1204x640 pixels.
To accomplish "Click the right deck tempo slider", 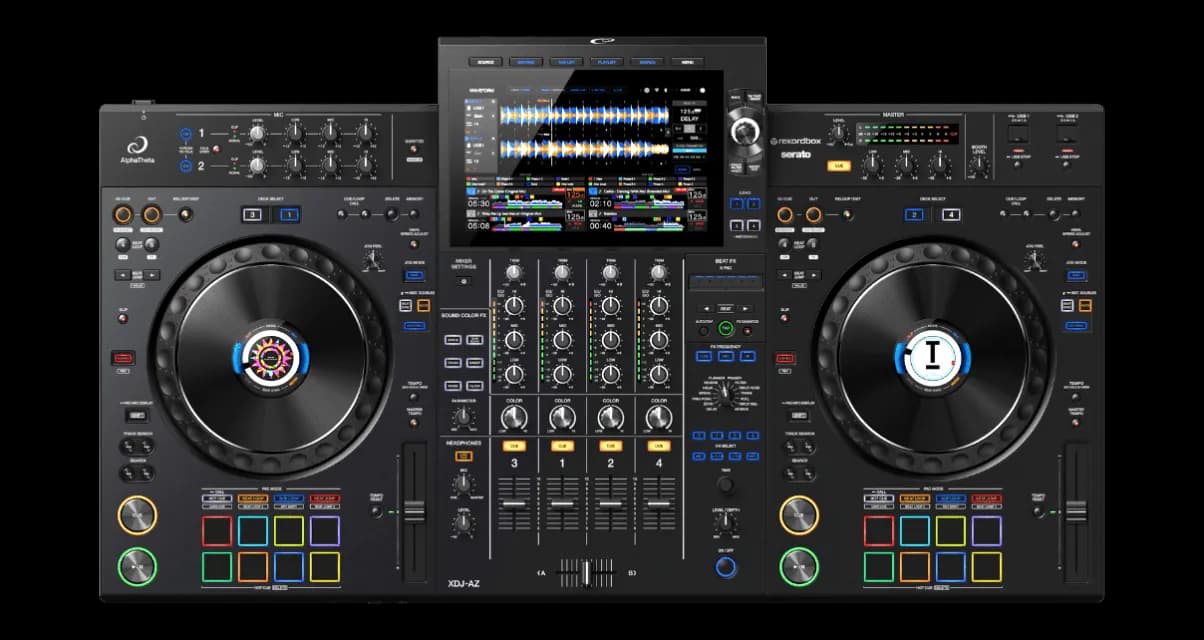I will [1075, 512].
